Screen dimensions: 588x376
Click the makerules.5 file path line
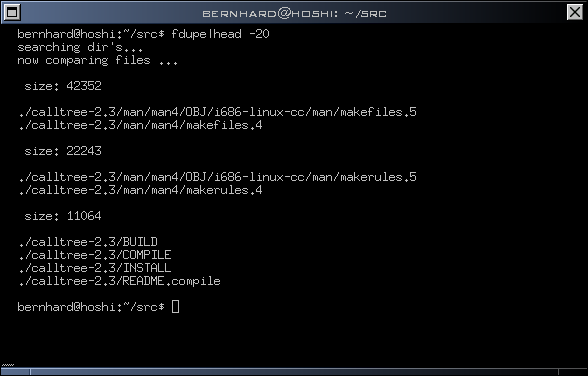(218, 177)
